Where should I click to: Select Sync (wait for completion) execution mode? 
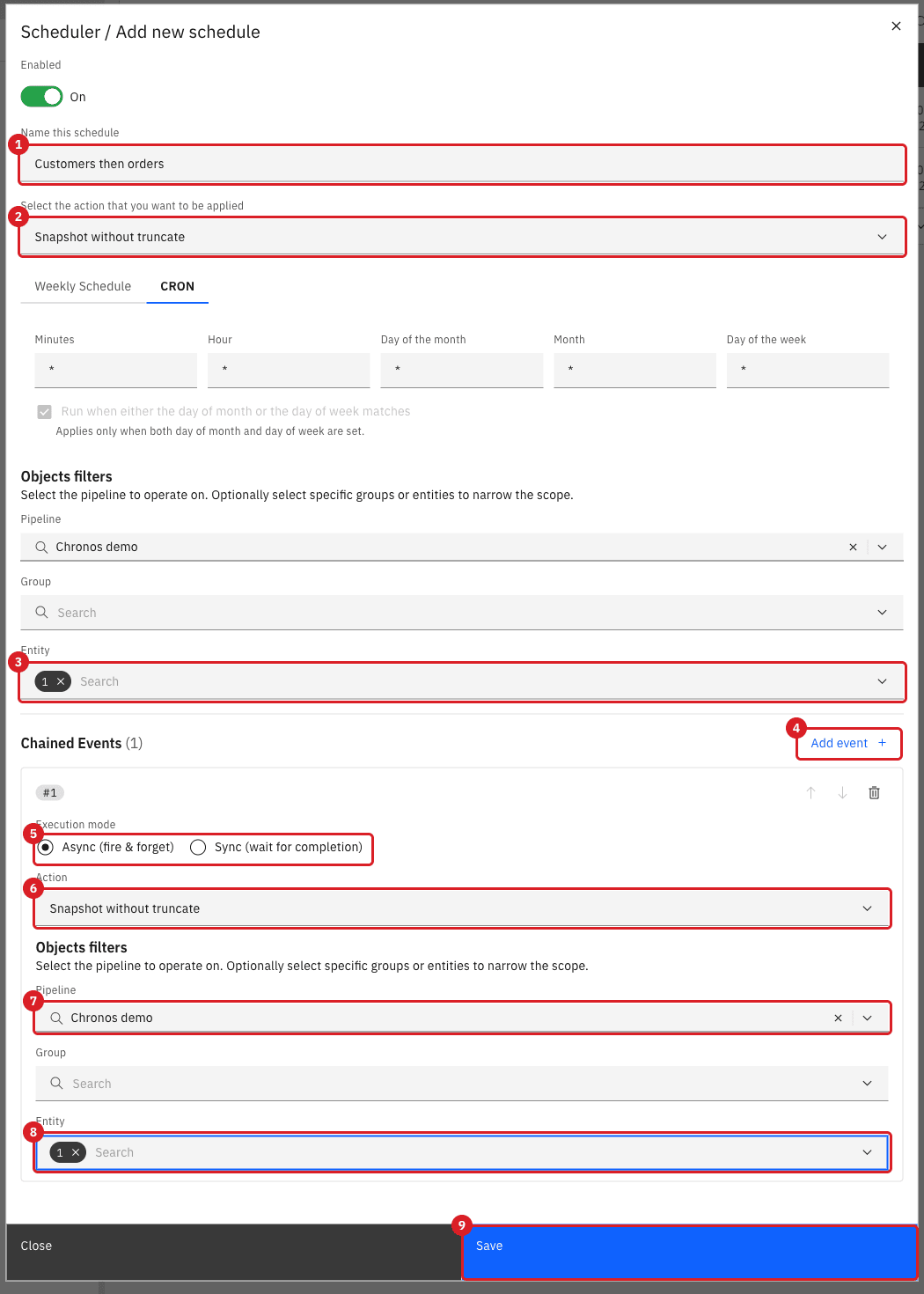tap(198, 847)
